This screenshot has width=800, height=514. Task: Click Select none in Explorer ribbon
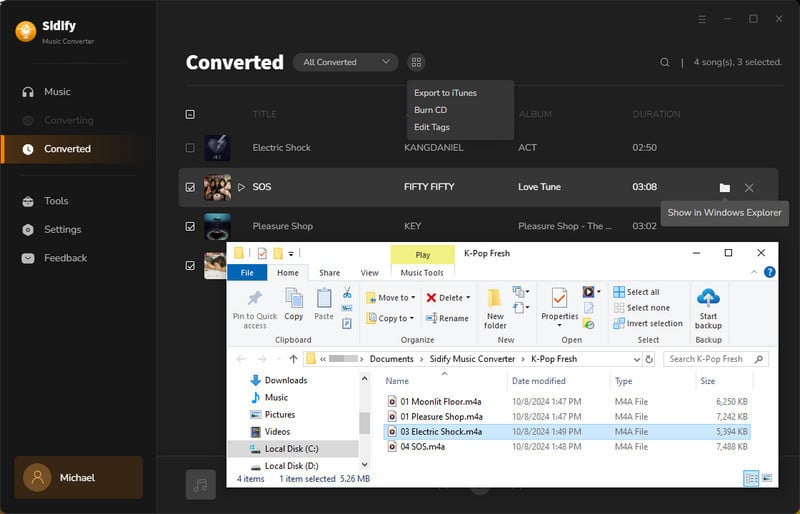coord(642,308)
